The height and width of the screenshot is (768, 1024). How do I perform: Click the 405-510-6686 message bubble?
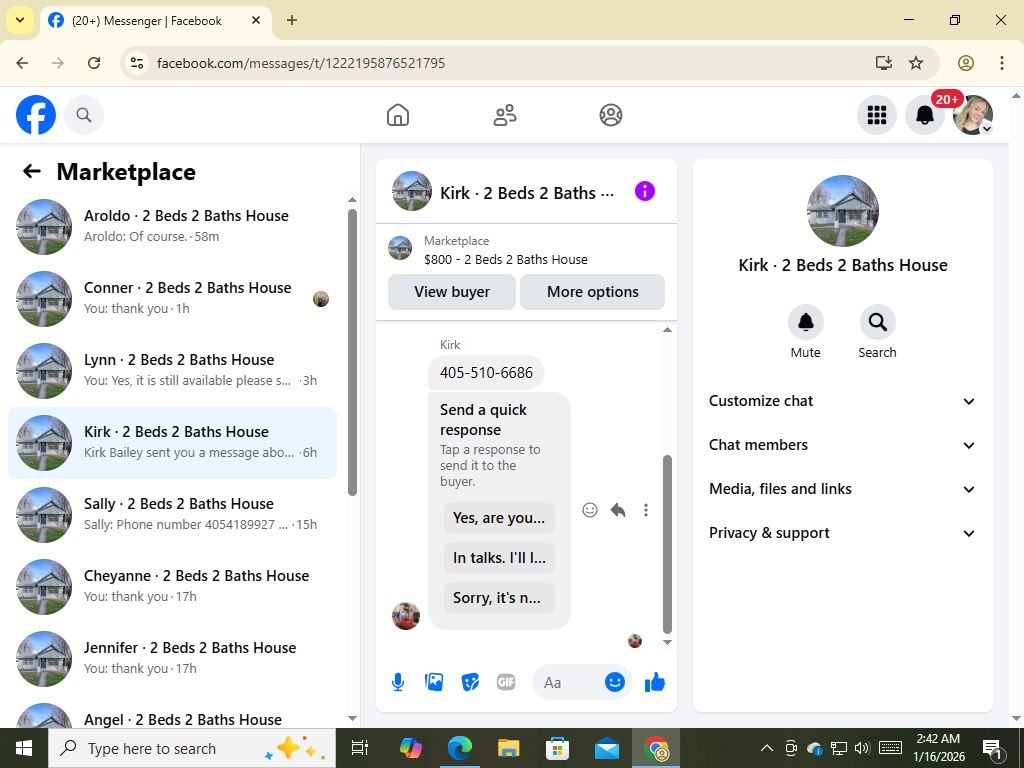pos(486,373)
